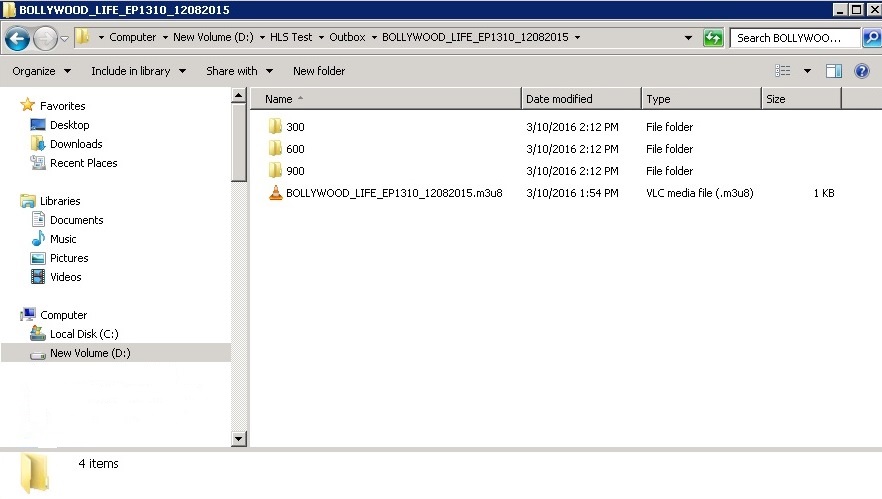Expand the dropdown arrow after Computer breadcrumb
The image size is (882, 499).
pyautogui.click(x=165, y=38)
